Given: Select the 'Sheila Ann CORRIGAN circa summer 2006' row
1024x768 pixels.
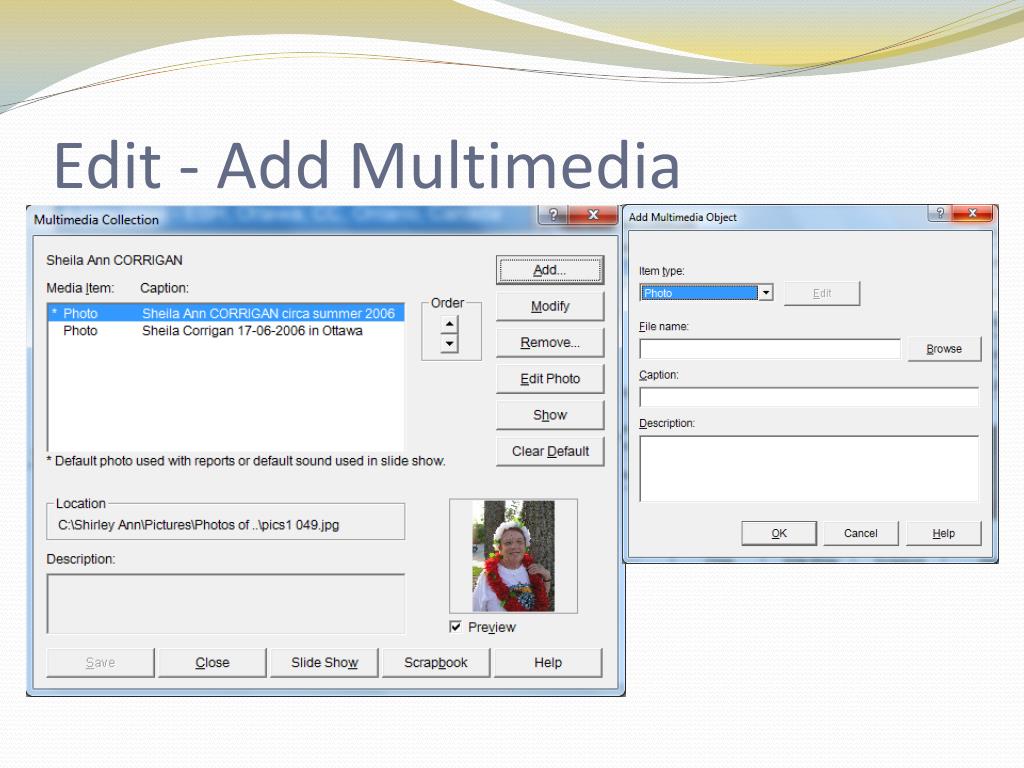Looking at the screenshot, I should [226, 313].
